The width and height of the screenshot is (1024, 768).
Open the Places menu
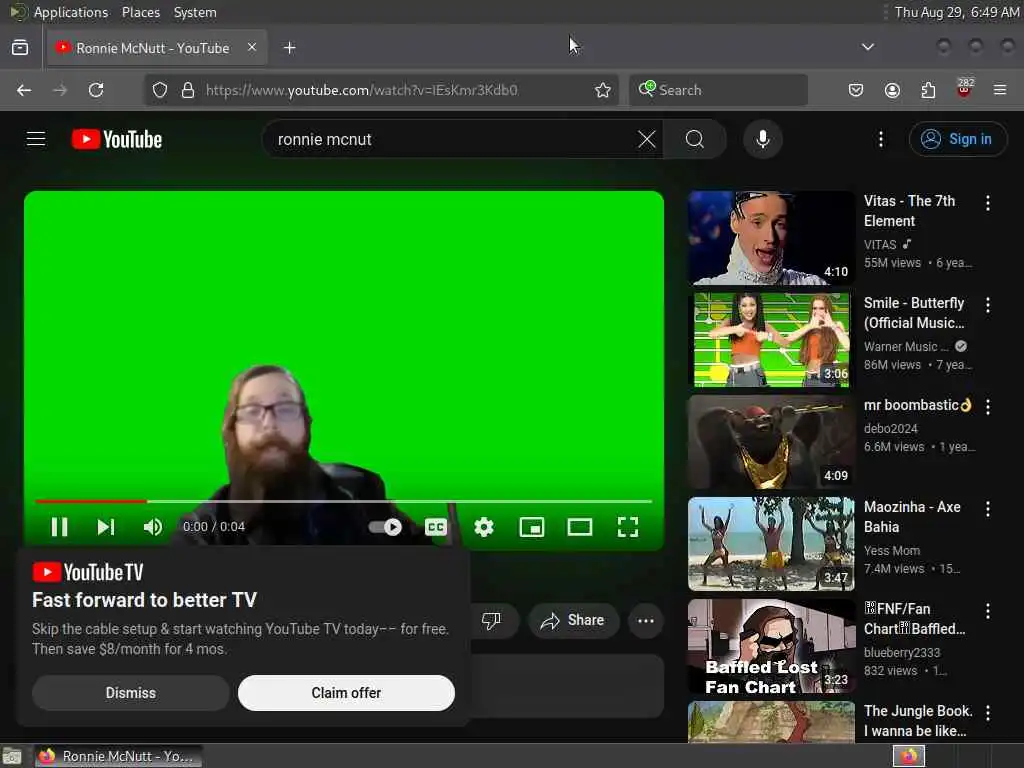[x=140, y=12]
